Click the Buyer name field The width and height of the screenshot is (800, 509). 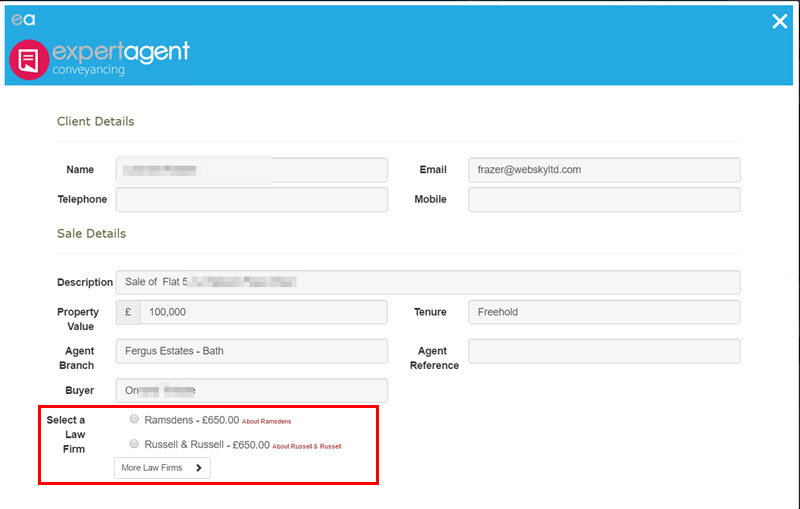coord(252,390)
